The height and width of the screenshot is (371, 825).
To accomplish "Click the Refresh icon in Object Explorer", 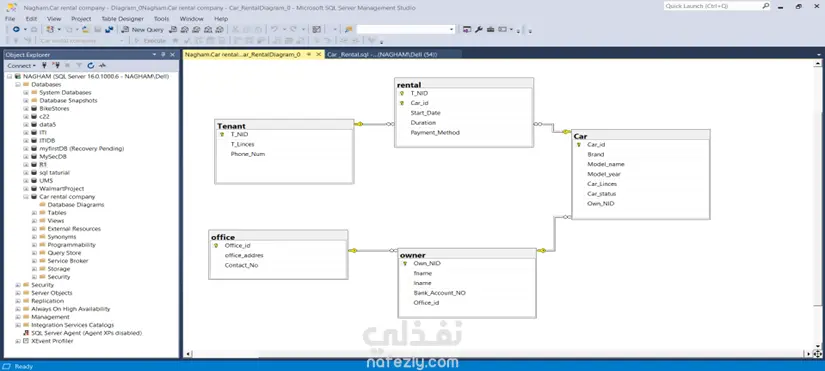I will coord(91,66).
